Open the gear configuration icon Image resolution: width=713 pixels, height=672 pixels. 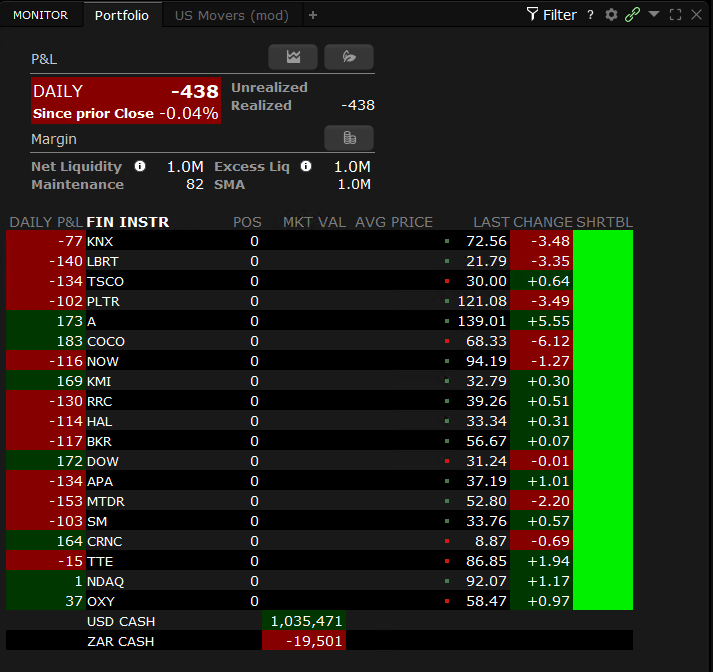[612, 15]
